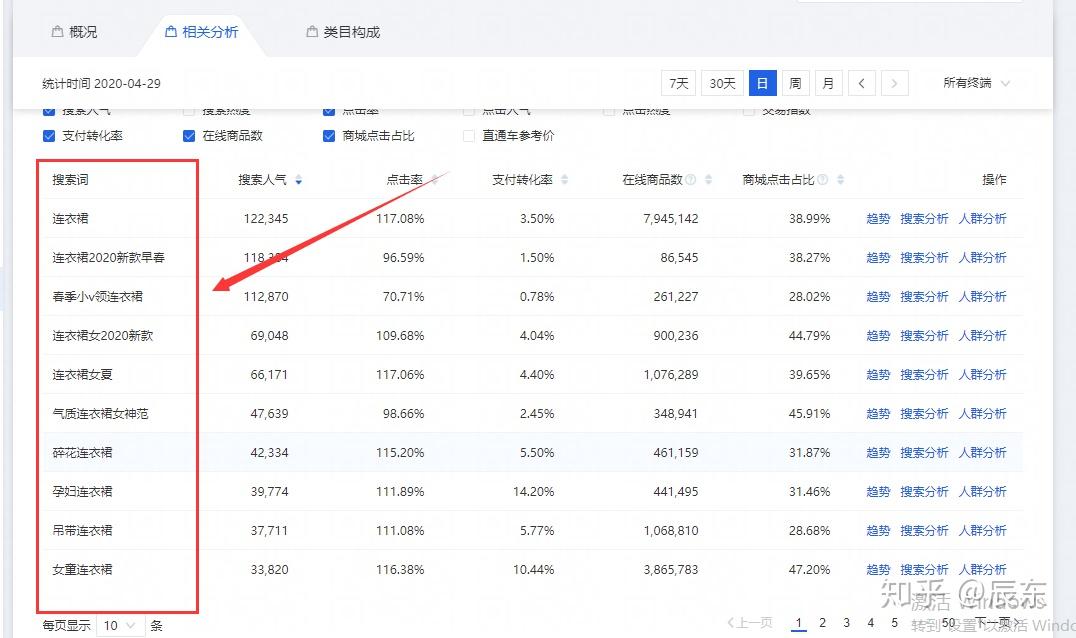Viewport: 1076px width, 638px height.
Task: Select 7天 time range
Action: pyautogui.click(x=679, y=83)
